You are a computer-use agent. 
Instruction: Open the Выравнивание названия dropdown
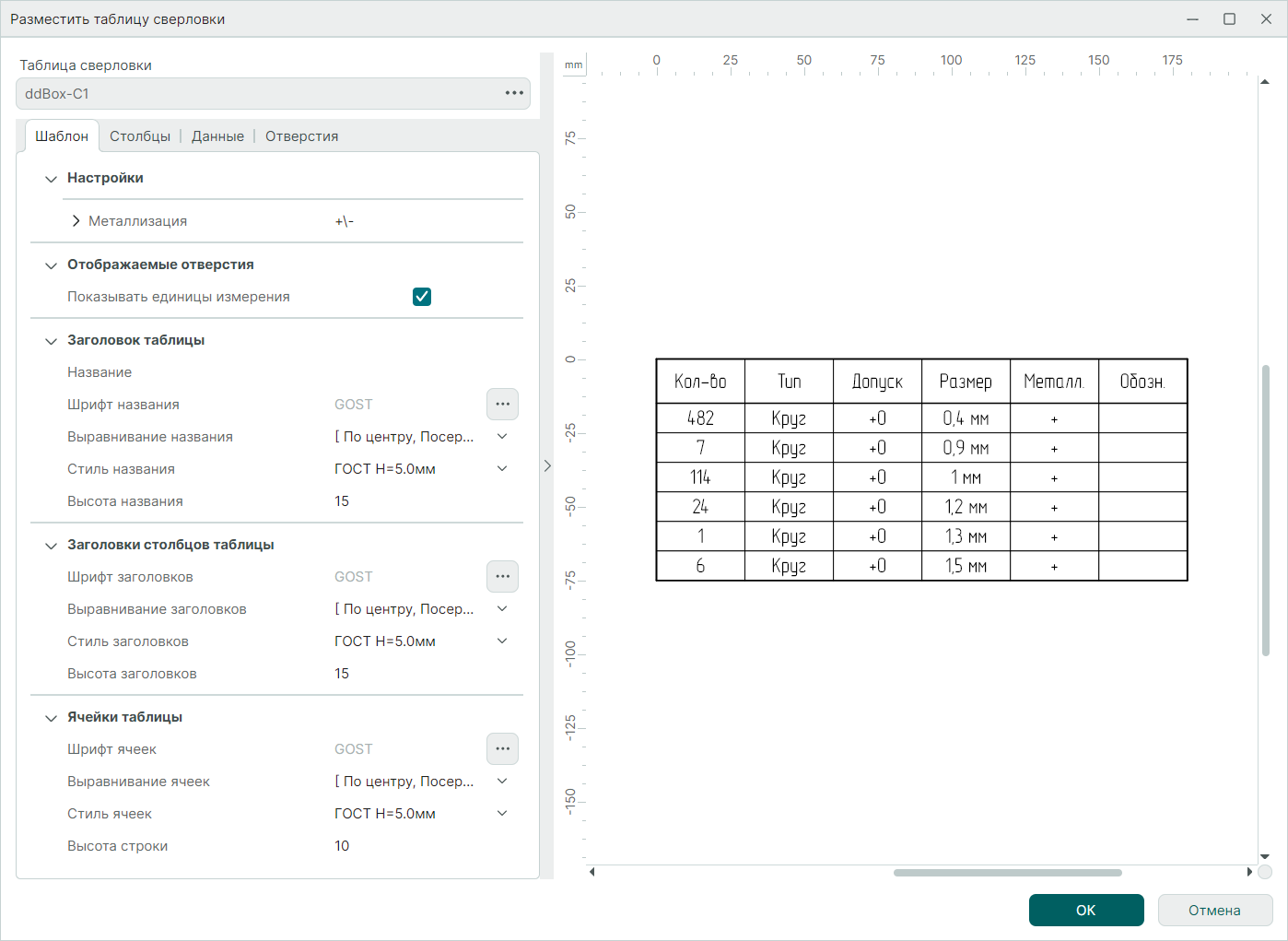(502, 437)
